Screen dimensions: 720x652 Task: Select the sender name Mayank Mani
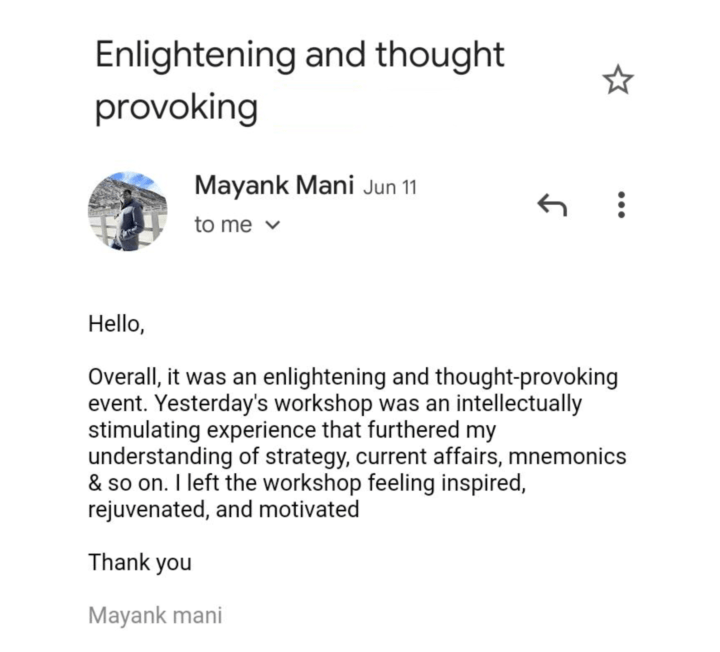coord(274,186)
